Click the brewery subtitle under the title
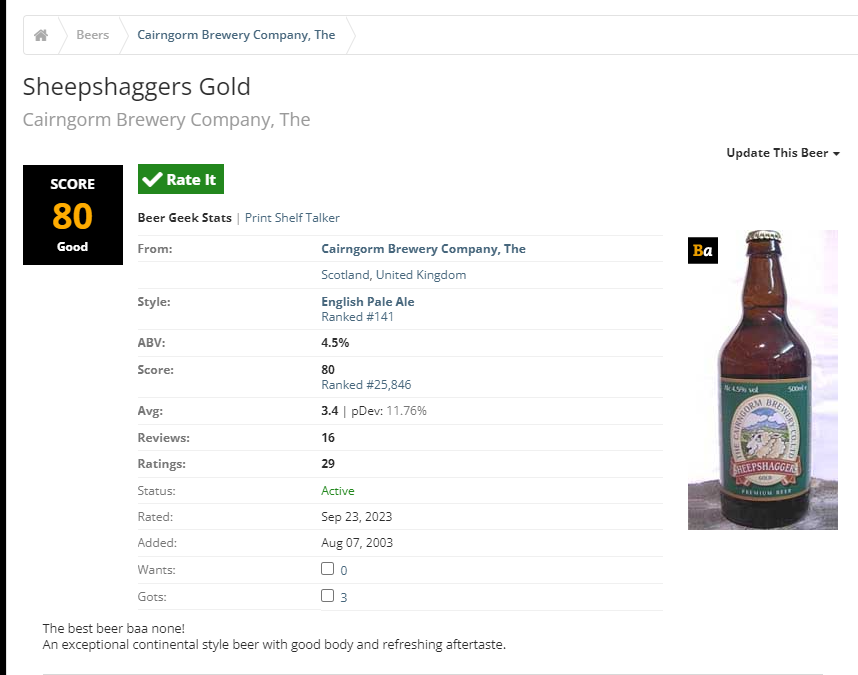 (166, 120)
